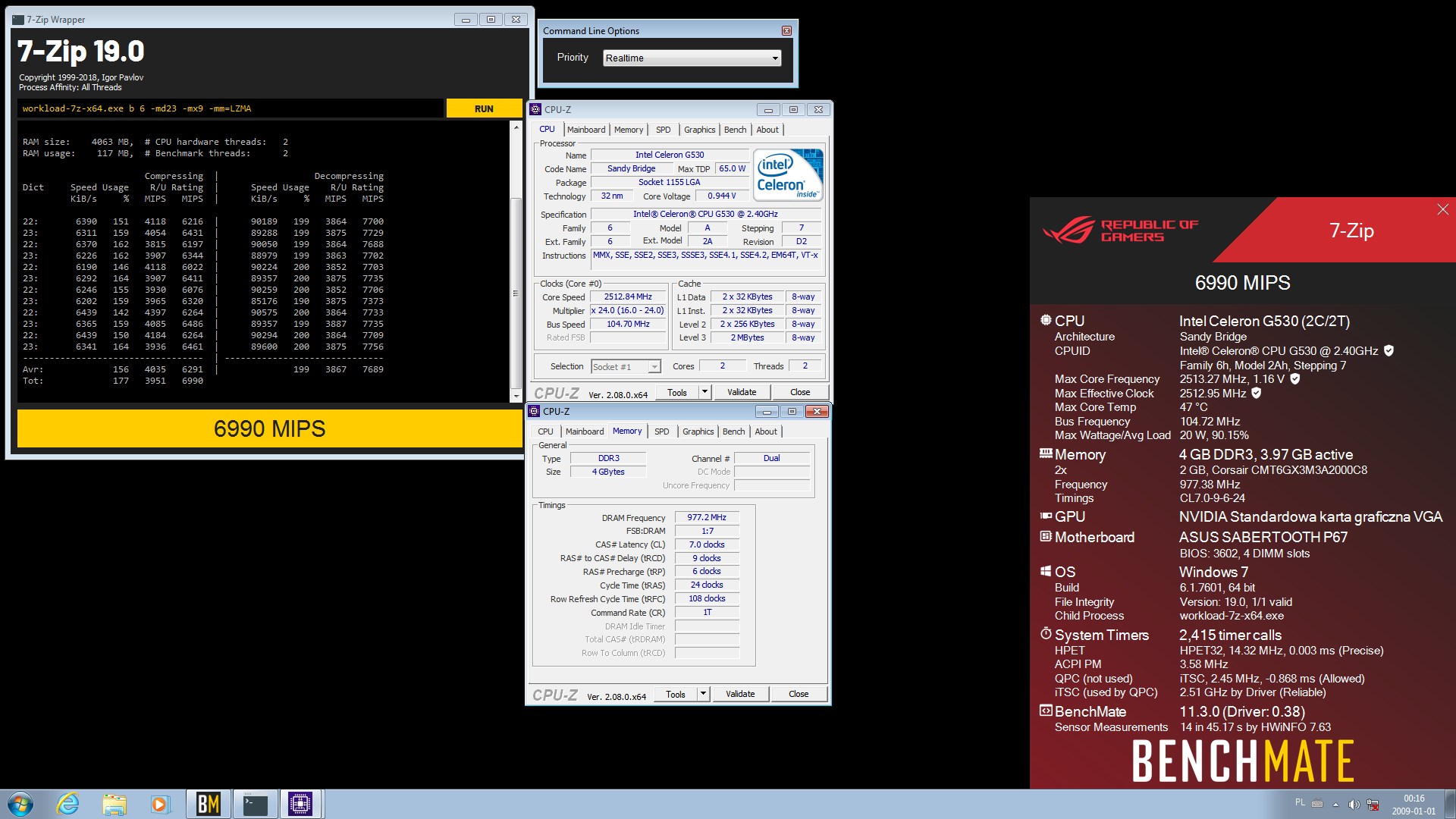Screen dimensions: 1456x819
Task: Click the 7-Zip command line input field
Action: tap(231, 108)
